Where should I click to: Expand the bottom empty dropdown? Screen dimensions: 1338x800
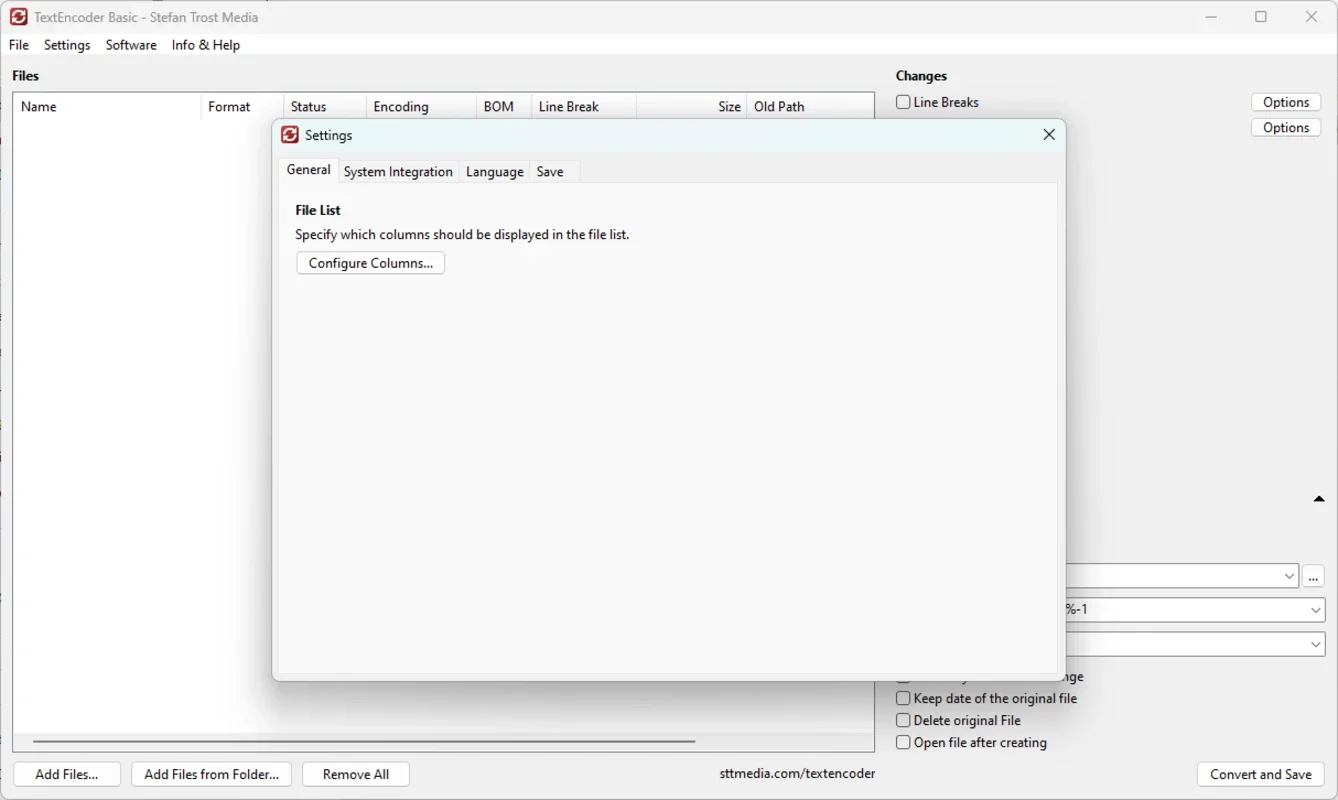point(1316,645)
